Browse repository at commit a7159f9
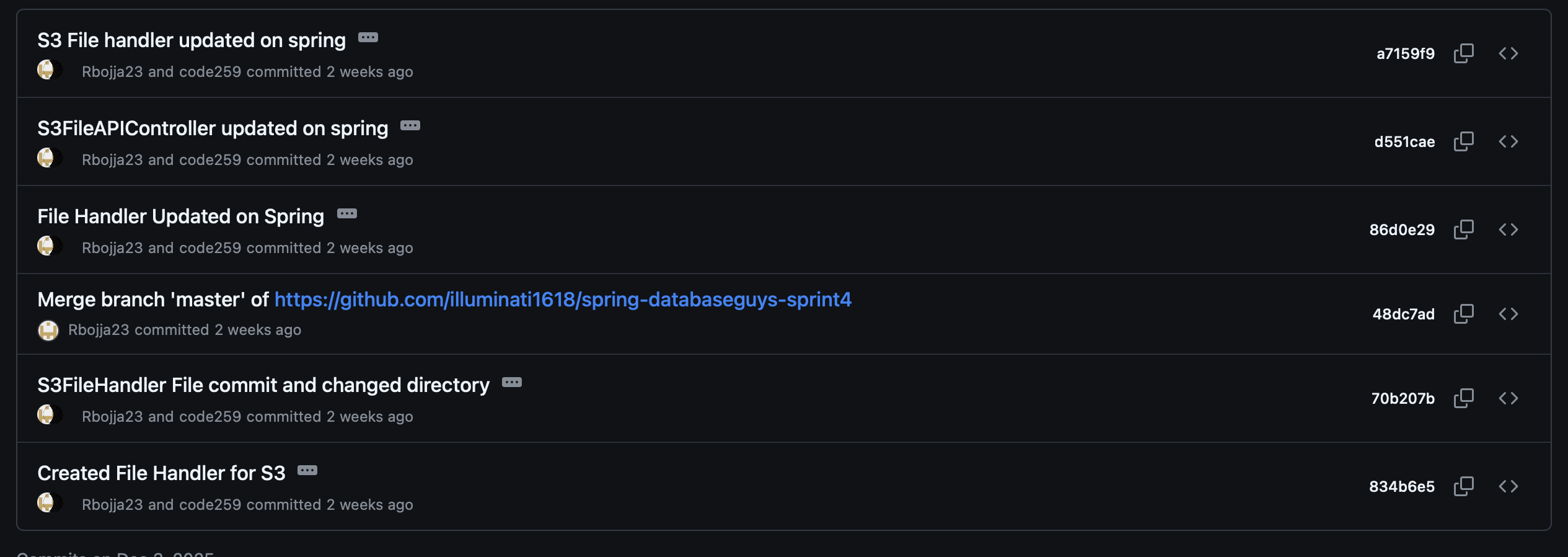1568x557 pixels. tap(1508, 53)
